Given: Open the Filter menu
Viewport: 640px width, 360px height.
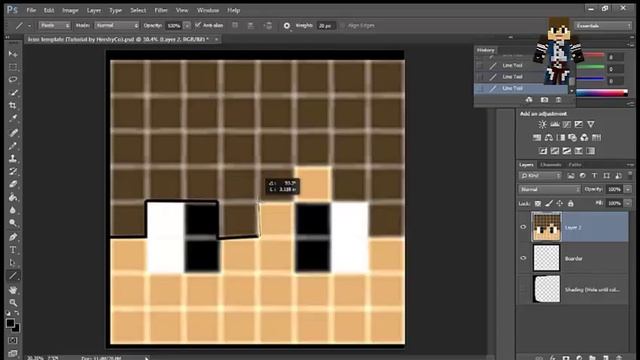Looking at the screenshot, I should point(161,10).
